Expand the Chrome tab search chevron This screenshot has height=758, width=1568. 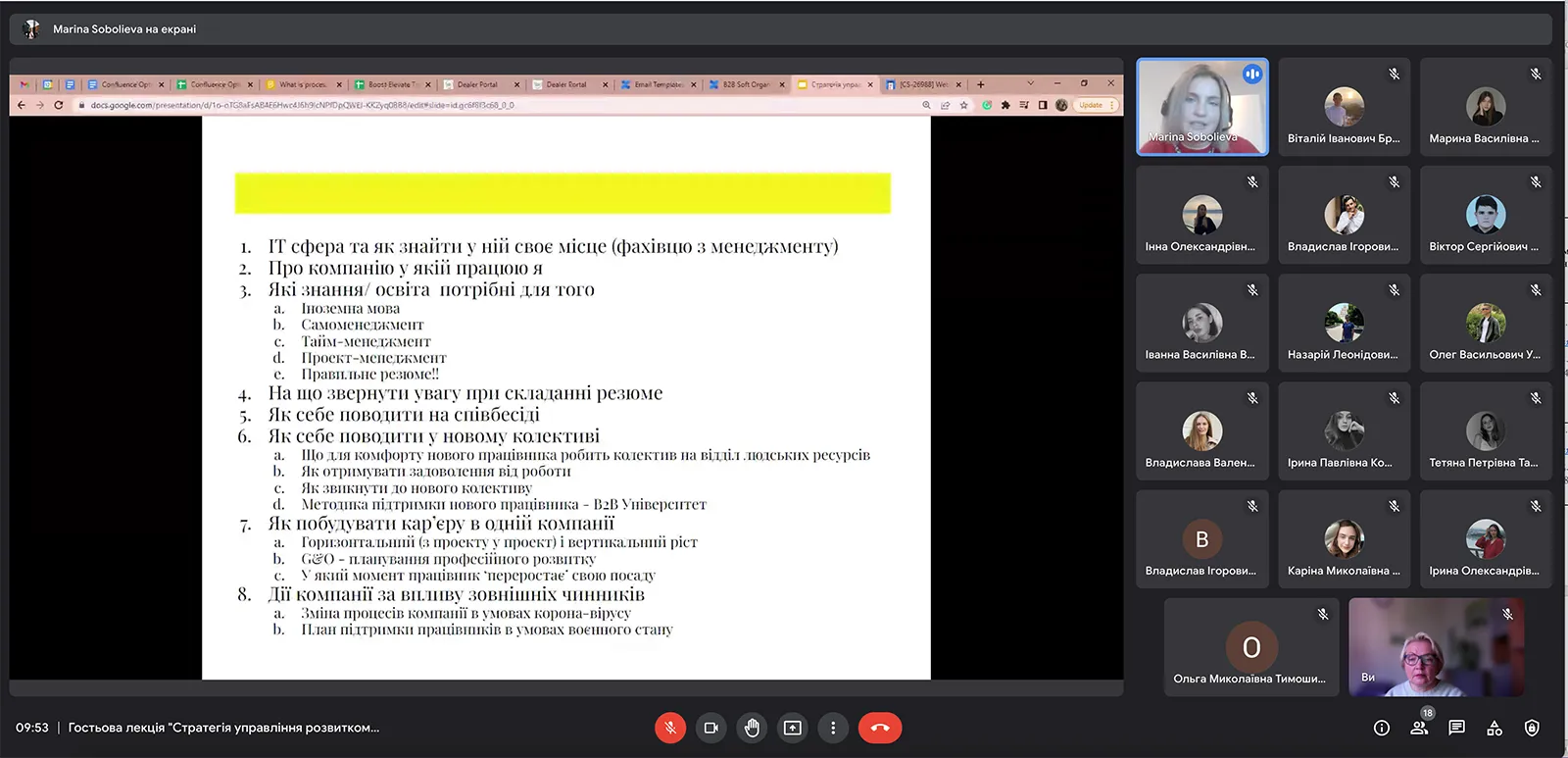[1030, 83]
